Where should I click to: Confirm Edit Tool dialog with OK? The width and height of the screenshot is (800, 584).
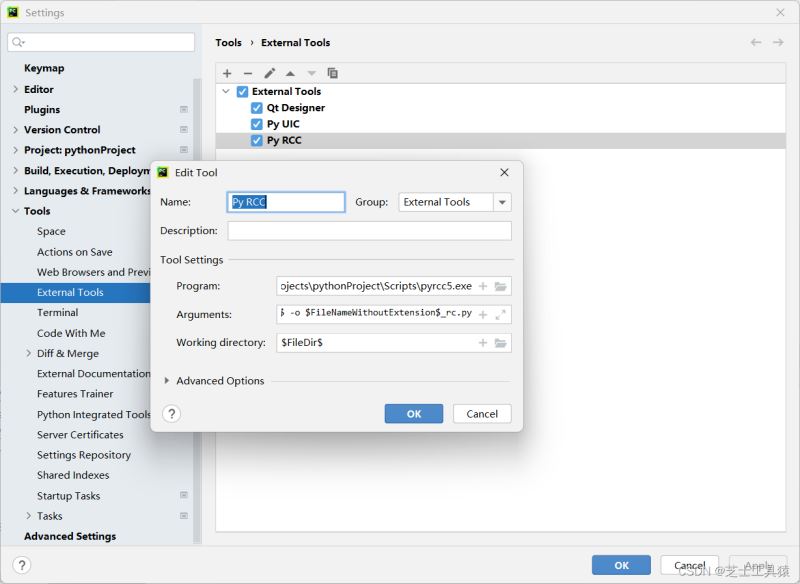pyautogui.click(x=414, y=414)
